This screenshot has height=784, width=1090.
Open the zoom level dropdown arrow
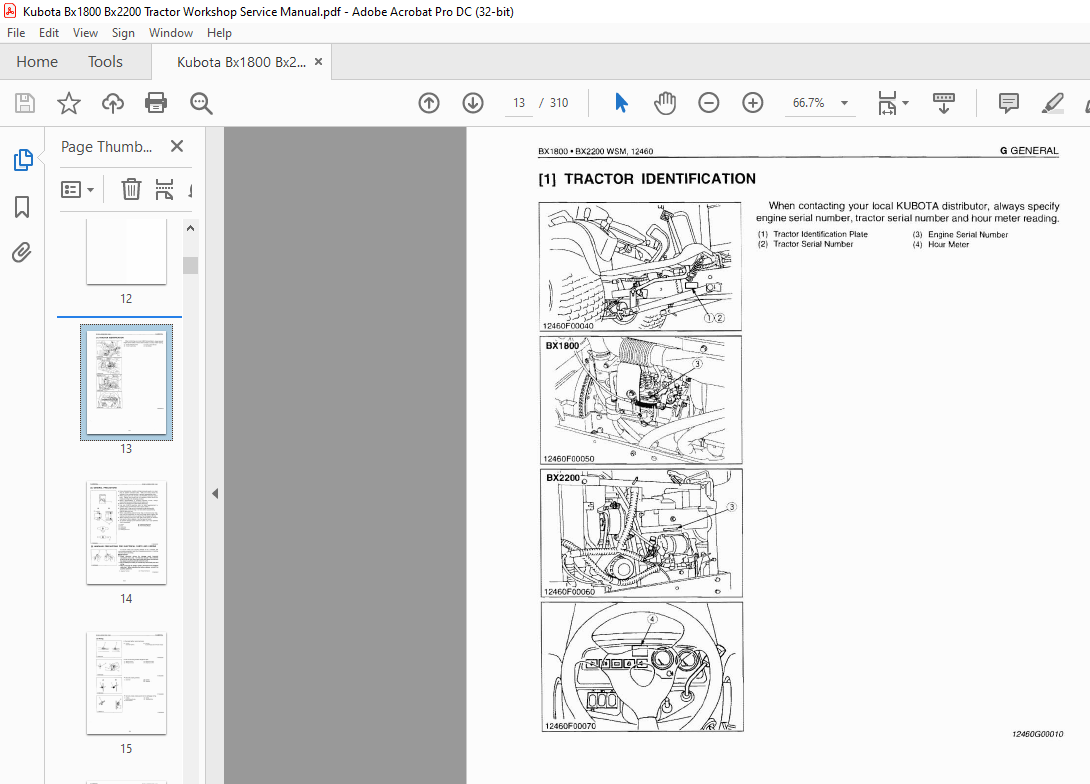click(844, 103)
